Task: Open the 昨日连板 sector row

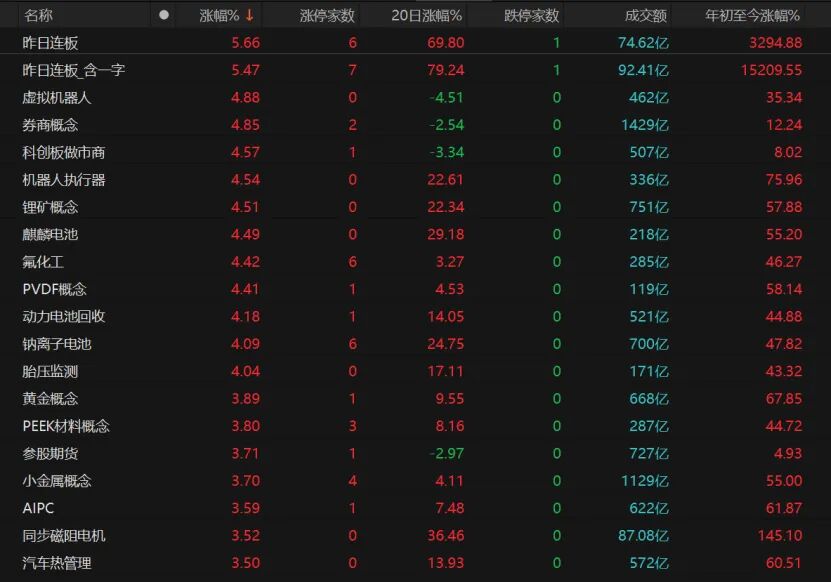Action: pyautogui.click(x=50, y=43)
